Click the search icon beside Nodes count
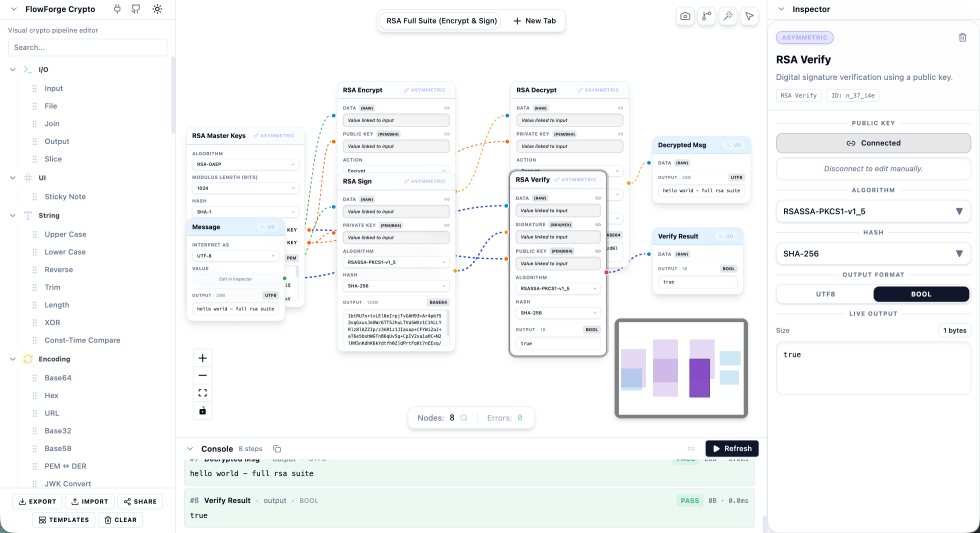The width and height of the screenshot is (980, 533). [464, 418]
